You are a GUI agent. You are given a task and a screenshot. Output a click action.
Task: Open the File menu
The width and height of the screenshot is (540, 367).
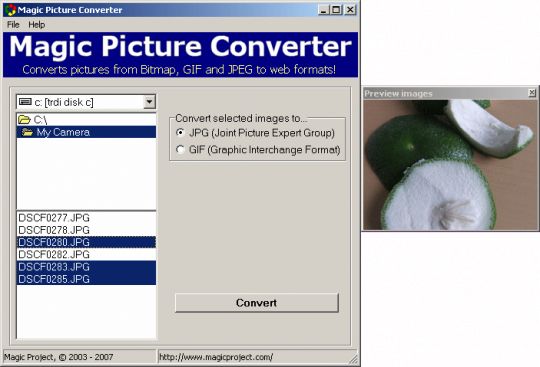[x=13, y=25]
